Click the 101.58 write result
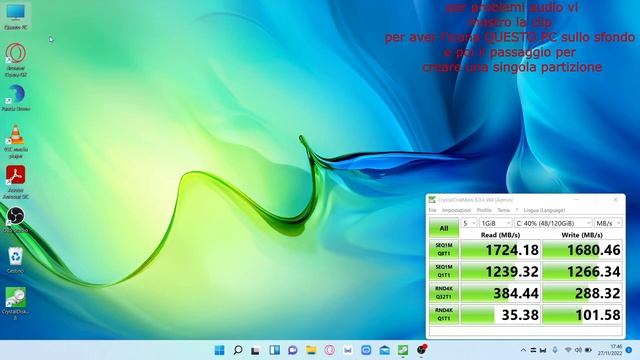 pos(582,315)
